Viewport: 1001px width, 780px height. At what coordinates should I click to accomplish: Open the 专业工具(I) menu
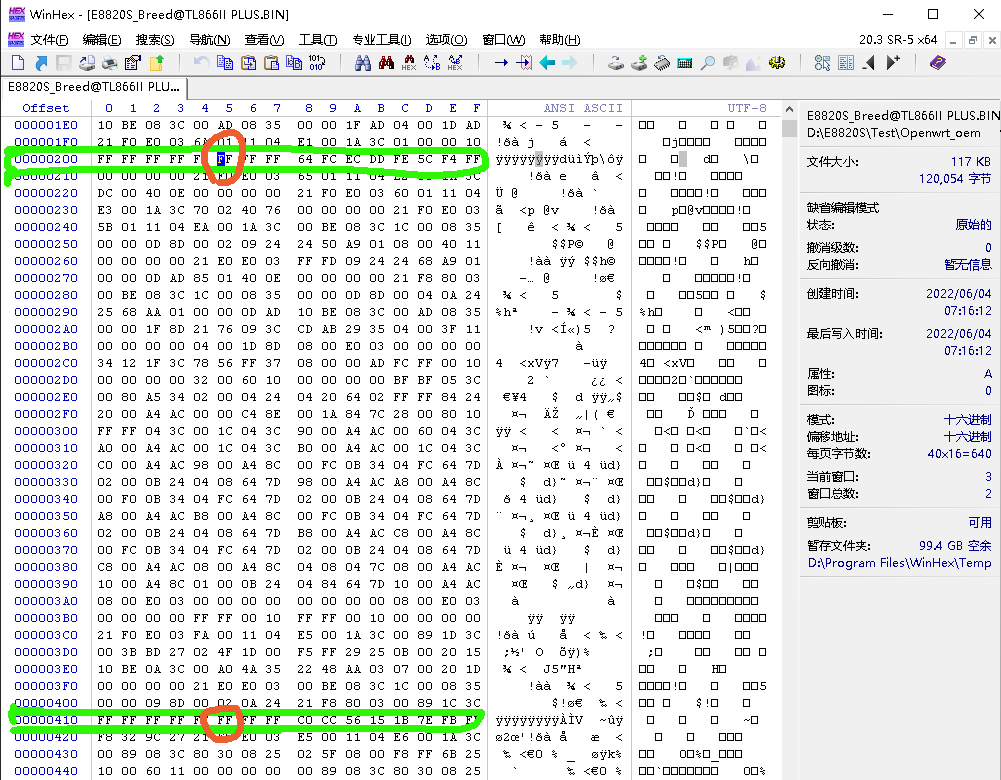click(381, 39)
